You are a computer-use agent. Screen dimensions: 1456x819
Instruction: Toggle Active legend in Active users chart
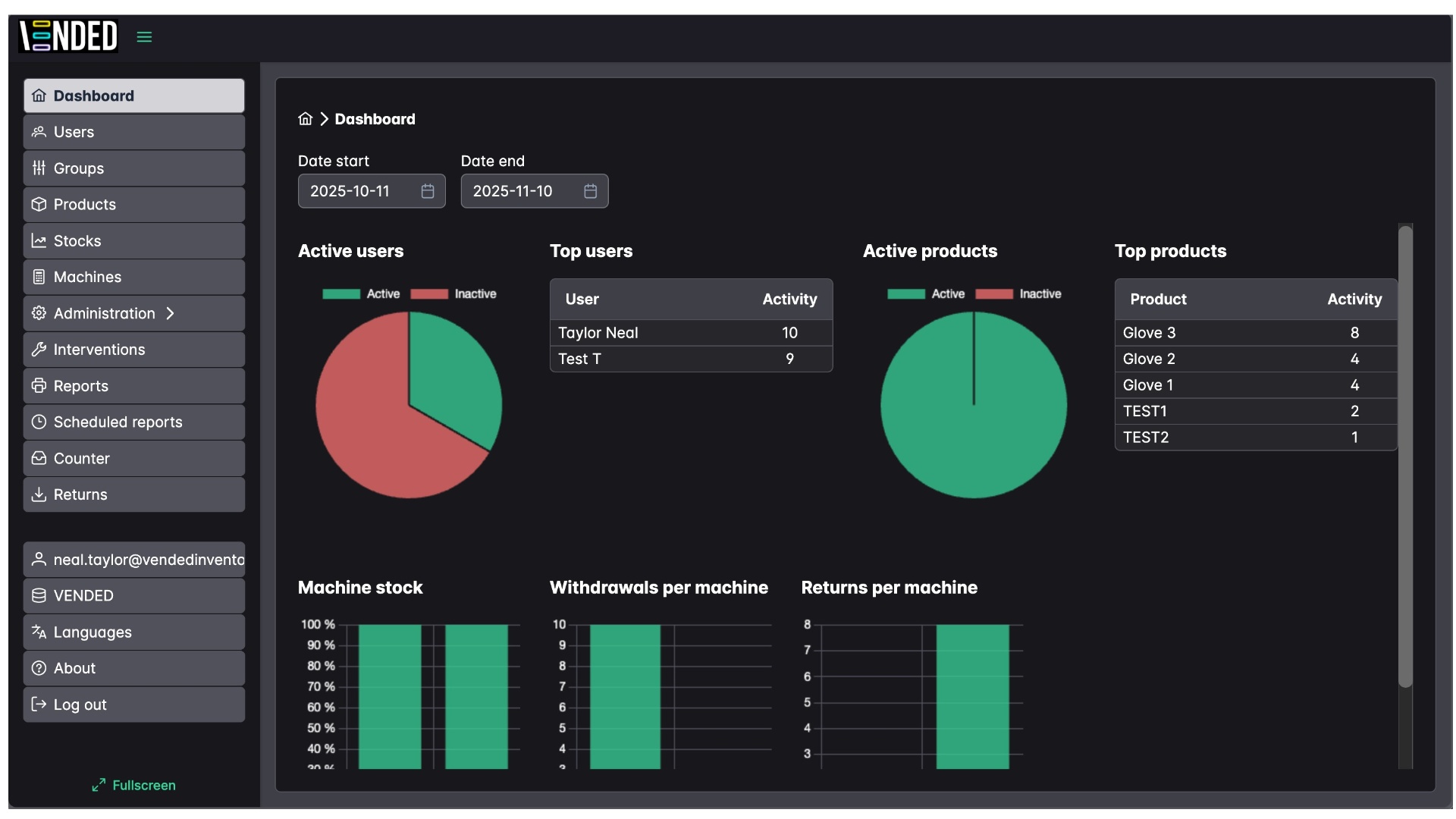361,294
